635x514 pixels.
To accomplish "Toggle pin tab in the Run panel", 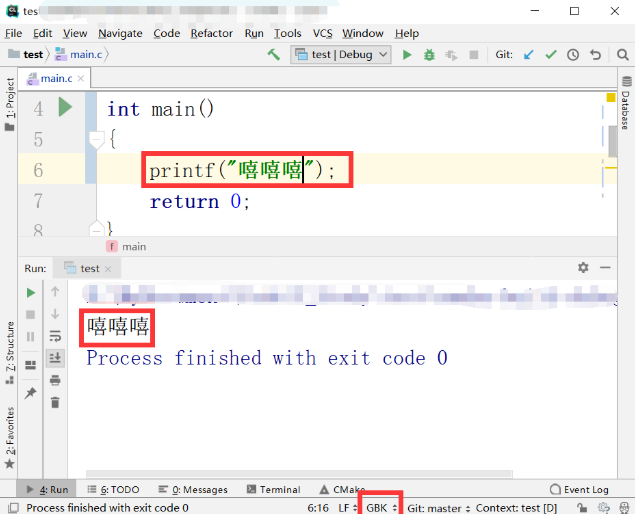I will tap(30, 393).
